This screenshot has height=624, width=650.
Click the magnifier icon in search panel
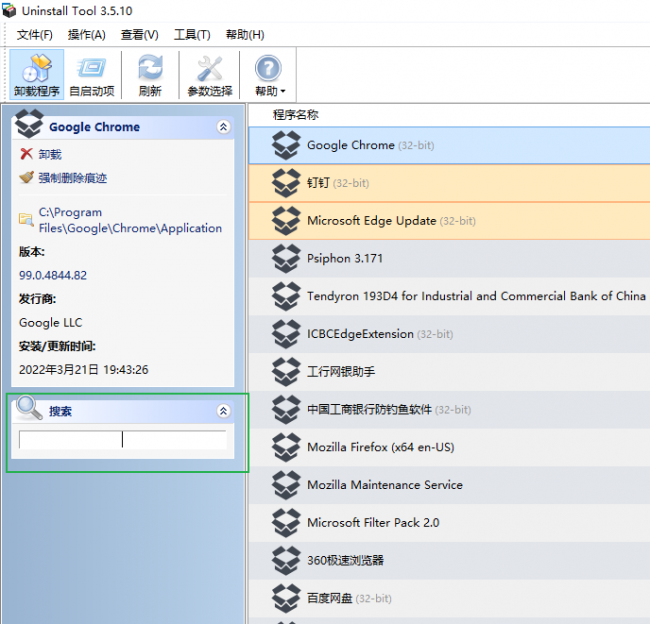pos(29,408)
